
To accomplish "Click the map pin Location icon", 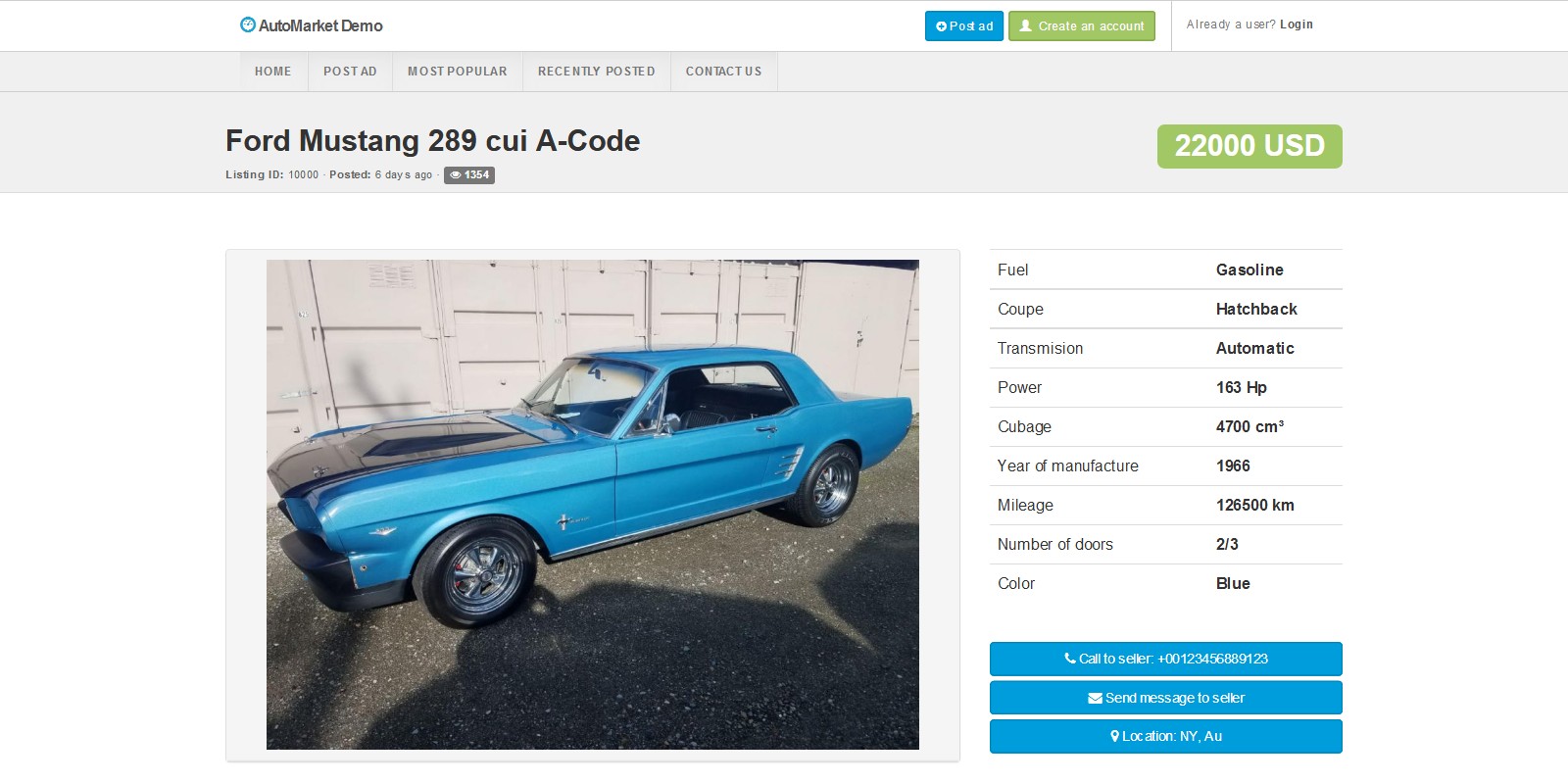I will pos(1114,736).
